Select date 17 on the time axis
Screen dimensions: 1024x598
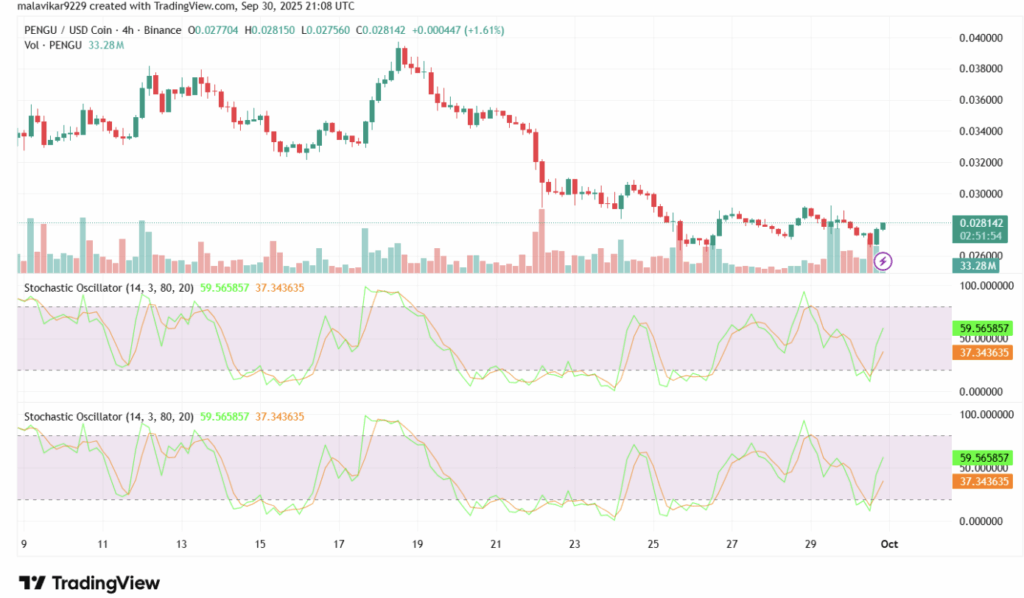pyautogui.click(x=339, y=544)
